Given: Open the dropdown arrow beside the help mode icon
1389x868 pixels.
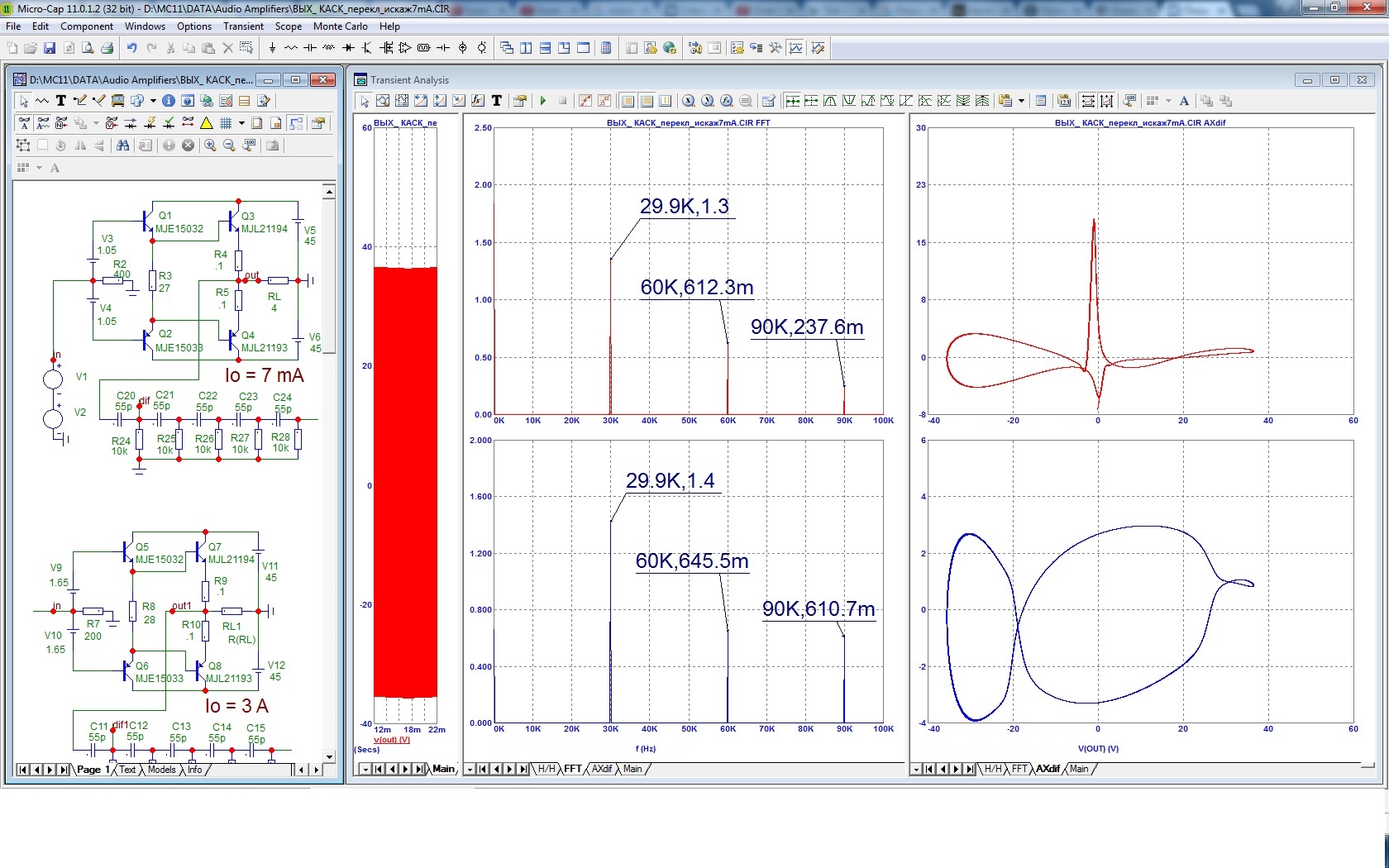Looking at the screenshot, I should (x=153, y=101).
